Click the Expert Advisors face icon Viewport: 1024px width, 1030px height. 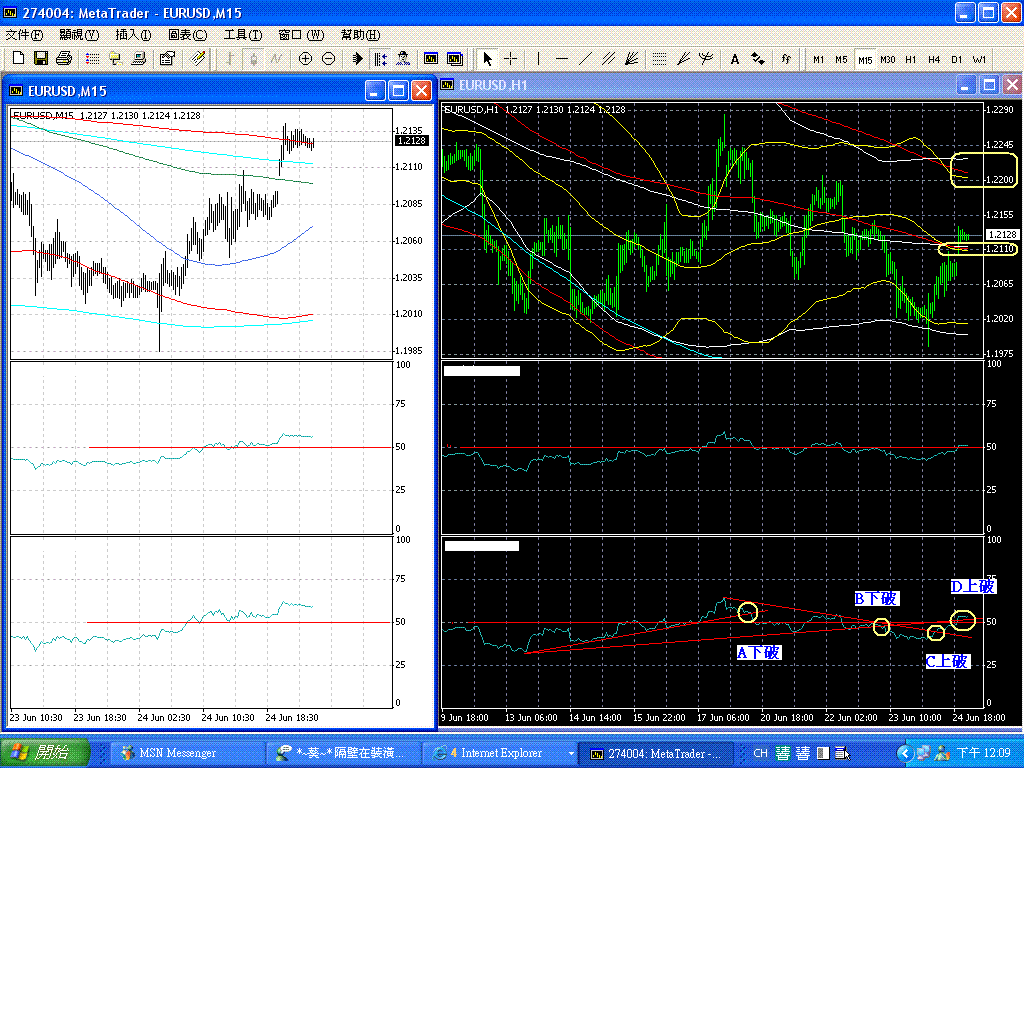pos(403,58)
